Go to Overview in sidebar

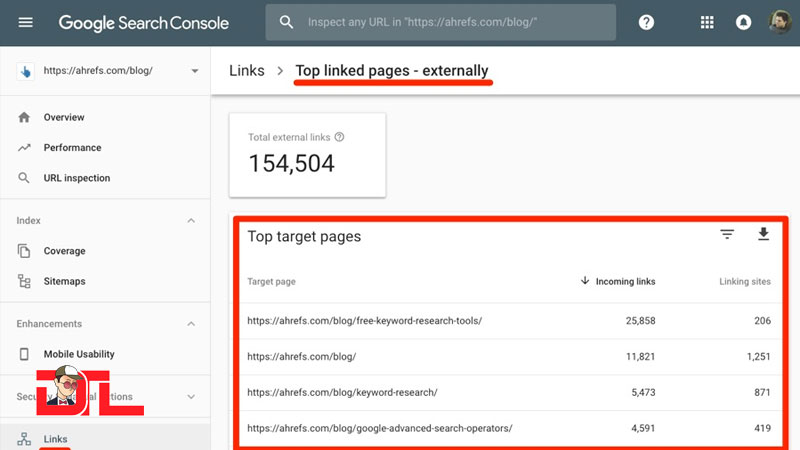(x=64, y=117)
